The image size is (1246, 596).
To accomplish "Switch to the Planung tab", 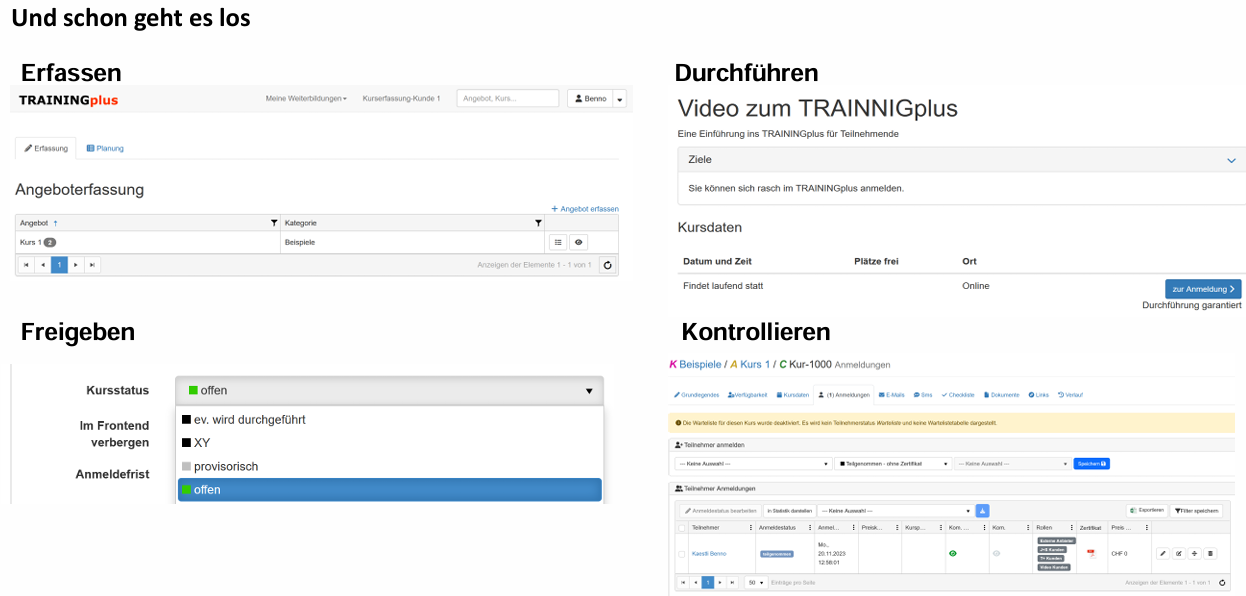I will click(105, 148).
